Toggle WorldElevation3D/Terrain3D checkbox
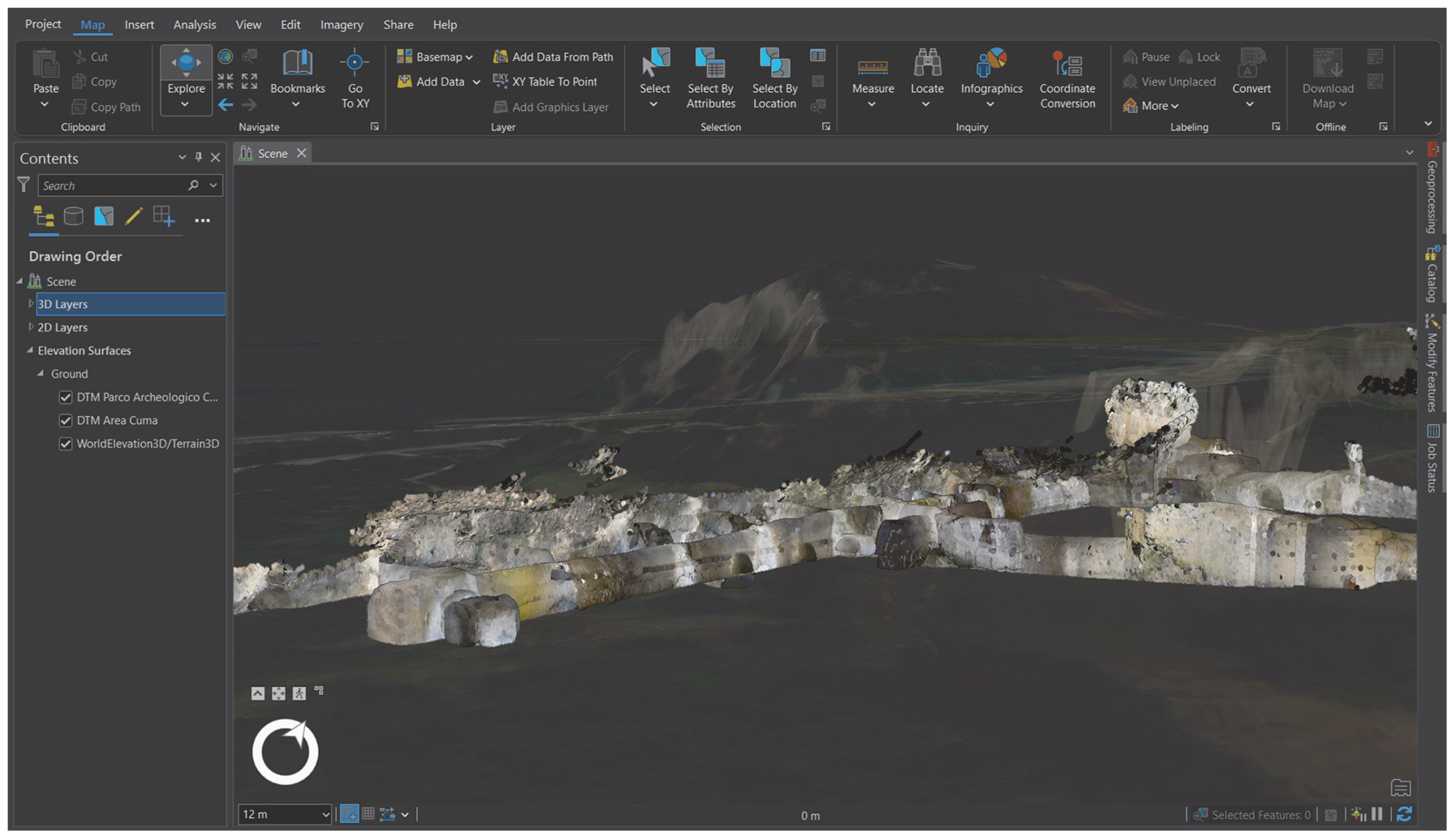 (x=66, y=444)
